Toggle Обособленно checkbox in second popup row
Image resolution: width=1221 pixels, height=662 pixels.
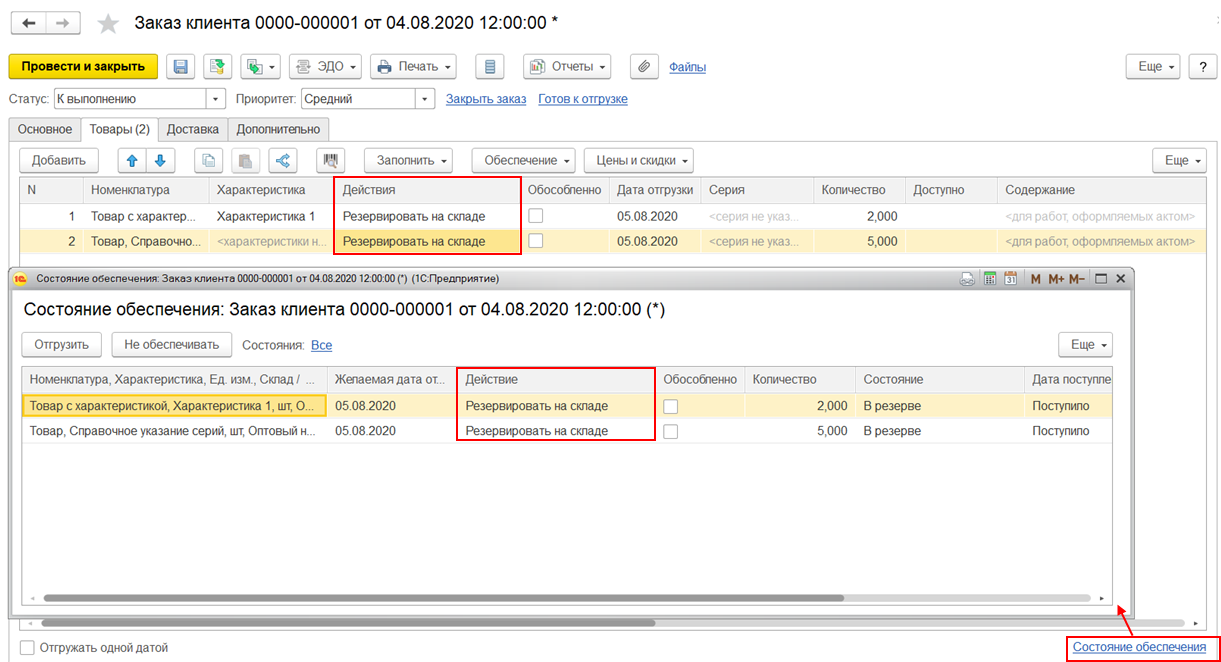pos(672,431)
